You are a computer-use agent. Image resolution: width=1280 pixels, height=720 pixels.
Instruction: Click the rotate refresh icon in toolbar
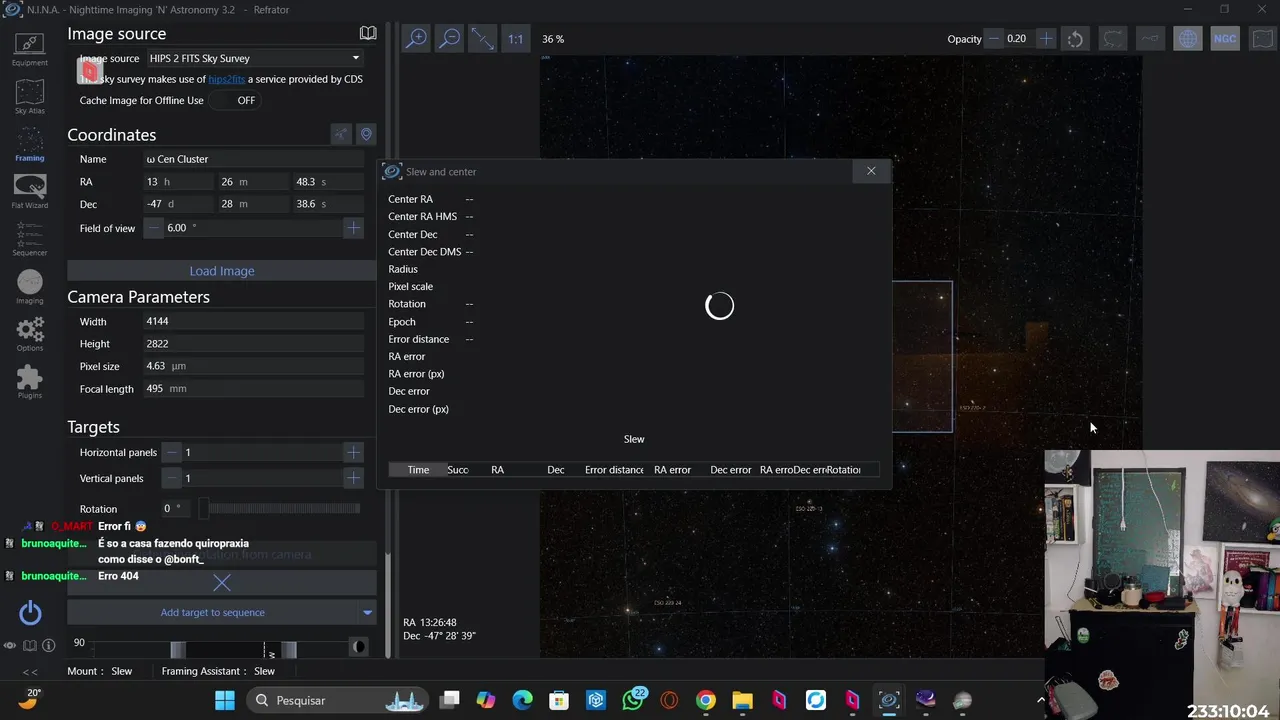(x=1075, y=39)
